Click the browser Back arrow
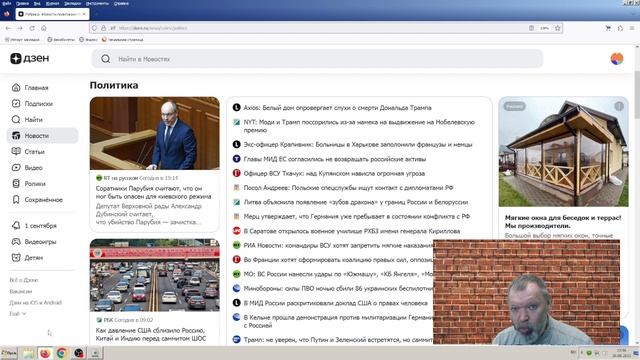The height and width of the screenshot is (360, 640). pos(8,28)
